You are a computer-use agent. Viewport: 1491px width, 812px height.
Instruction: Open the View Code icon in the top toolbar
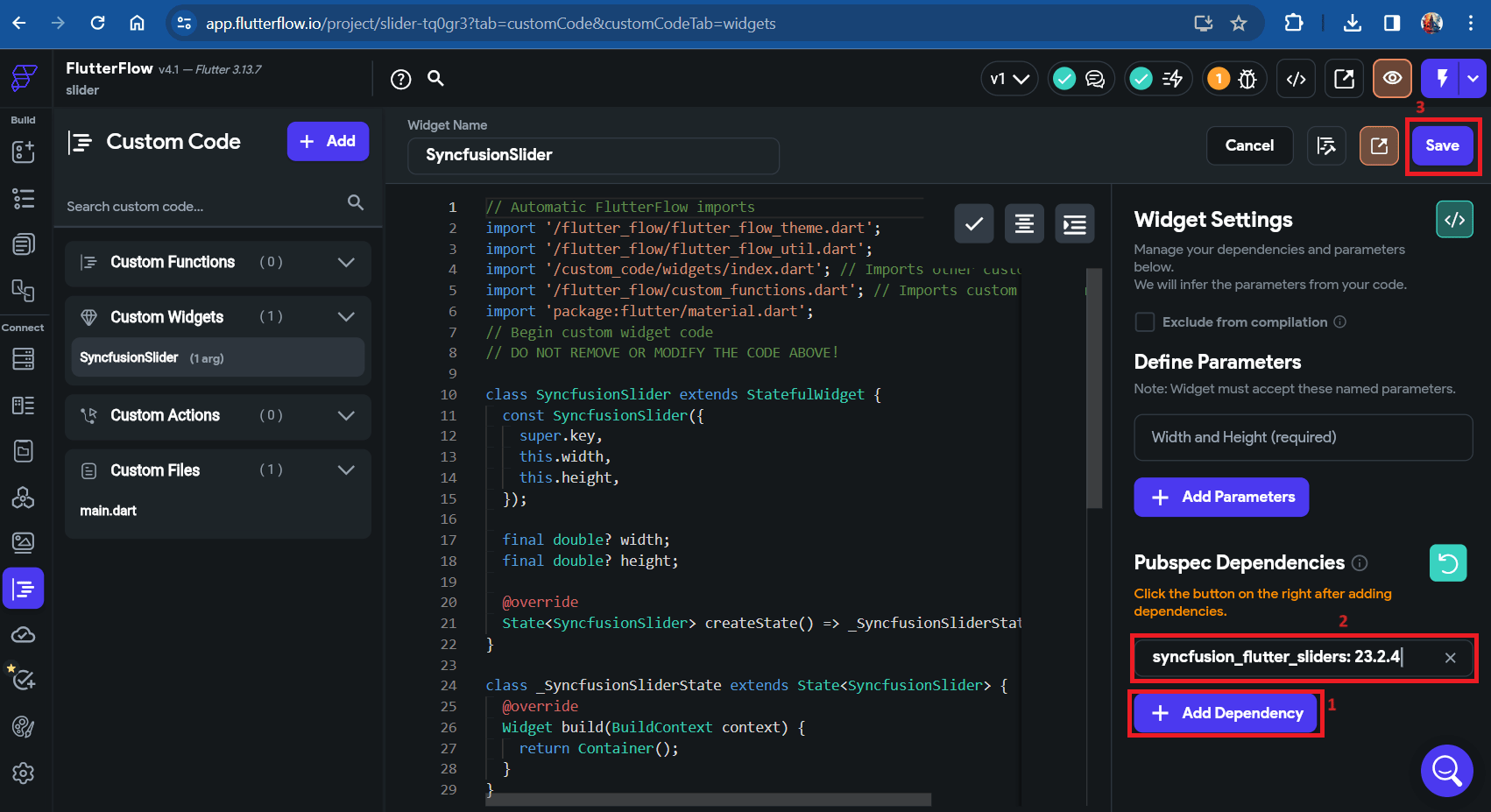click(1297, 80)
